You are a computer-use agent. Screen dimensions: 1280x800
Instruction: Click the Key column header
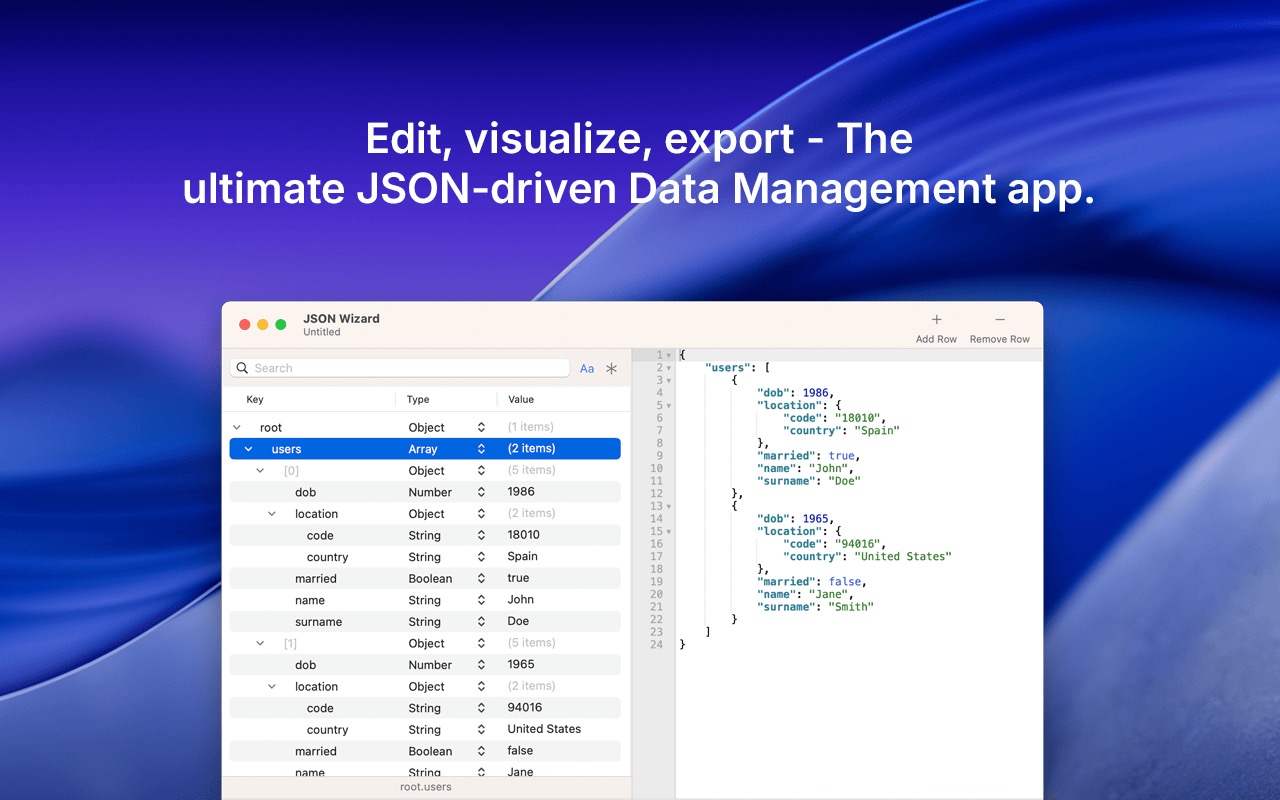point(255,399)
